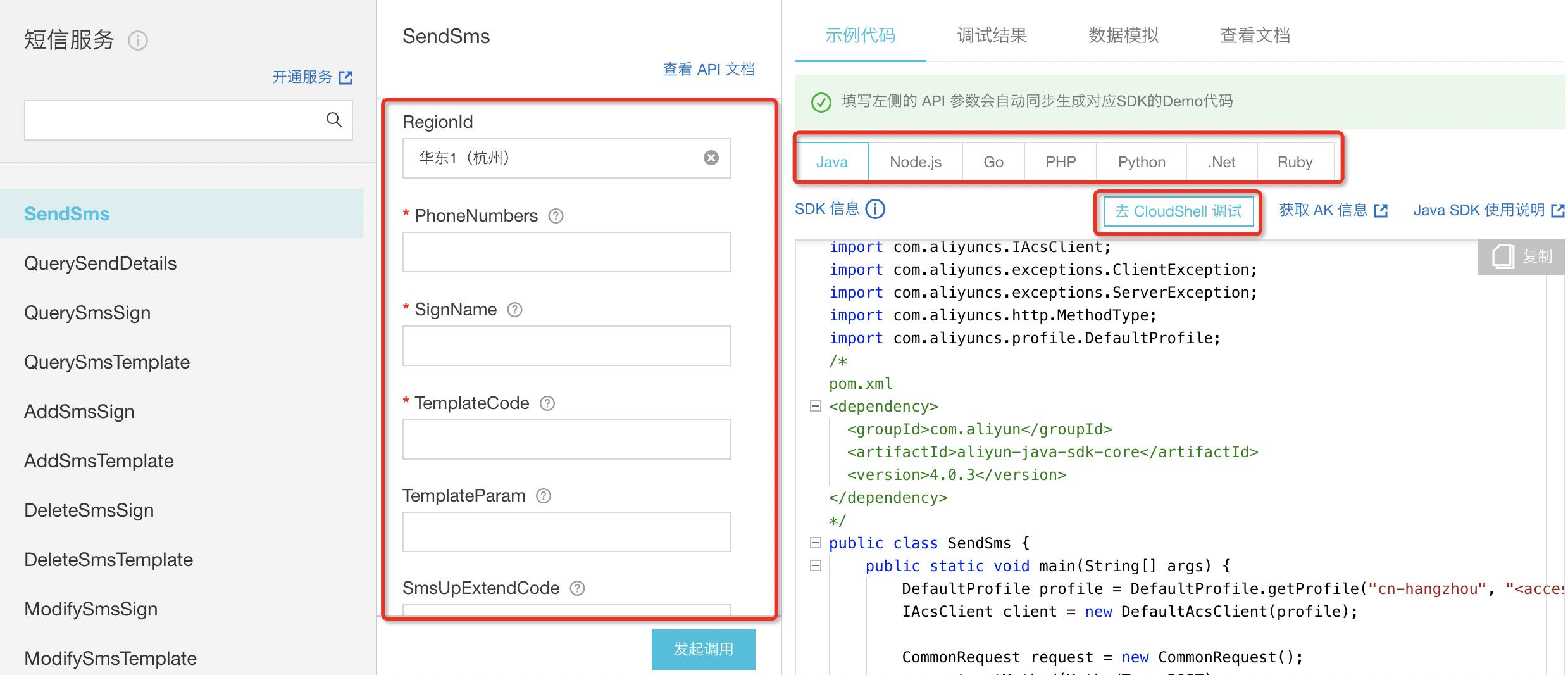Click the help icon beside SignName
The image size is (1568, 675).
[515, 310]
